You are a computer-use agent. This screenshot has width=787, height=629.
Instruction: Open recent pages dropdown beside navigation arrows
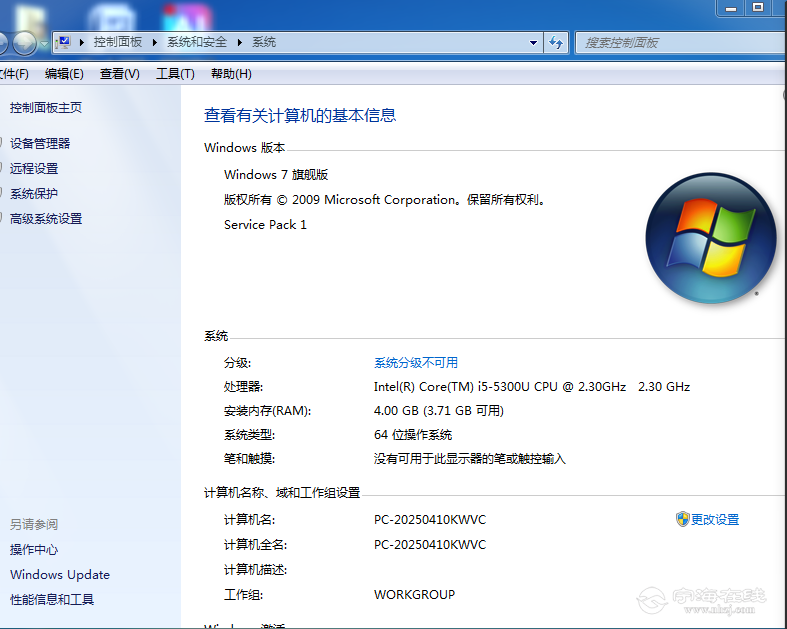point(44,44)
